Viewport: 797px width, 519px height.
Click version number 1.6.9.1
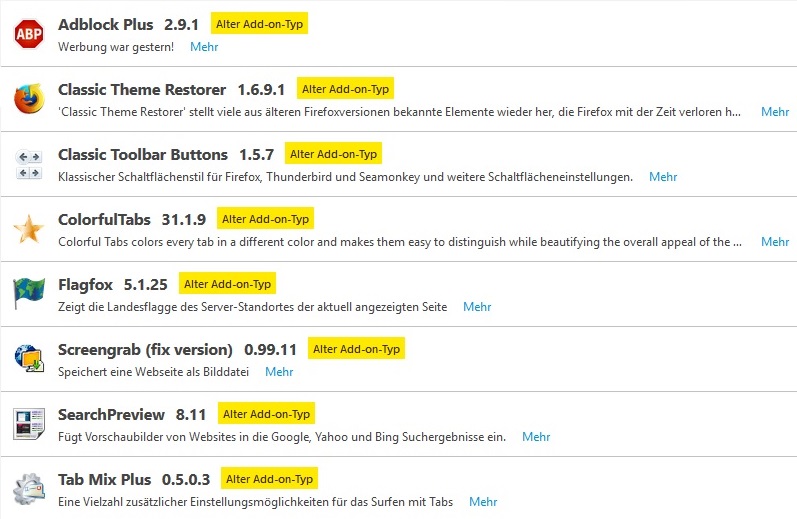click(x=261, y=89)
